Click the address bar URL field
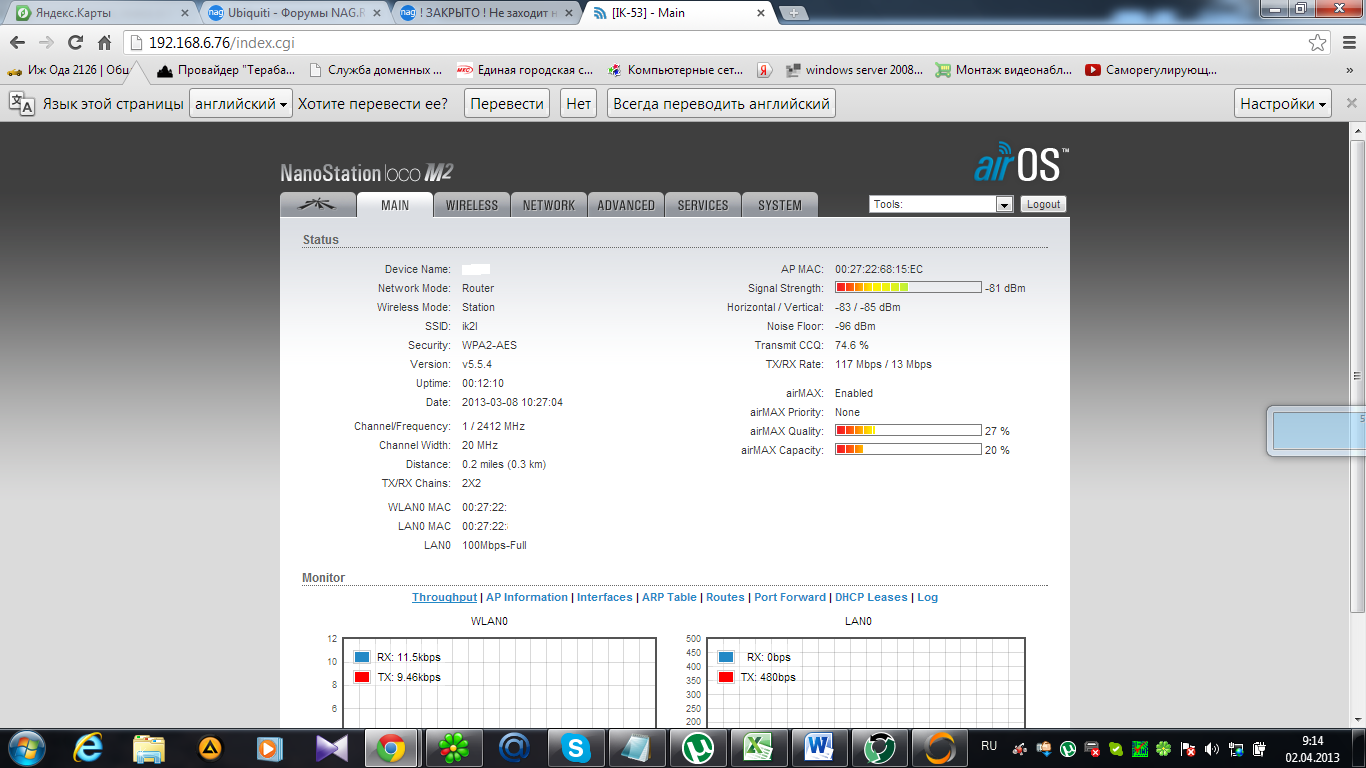This screenshot has width=1366, height=768. point(715,43)
